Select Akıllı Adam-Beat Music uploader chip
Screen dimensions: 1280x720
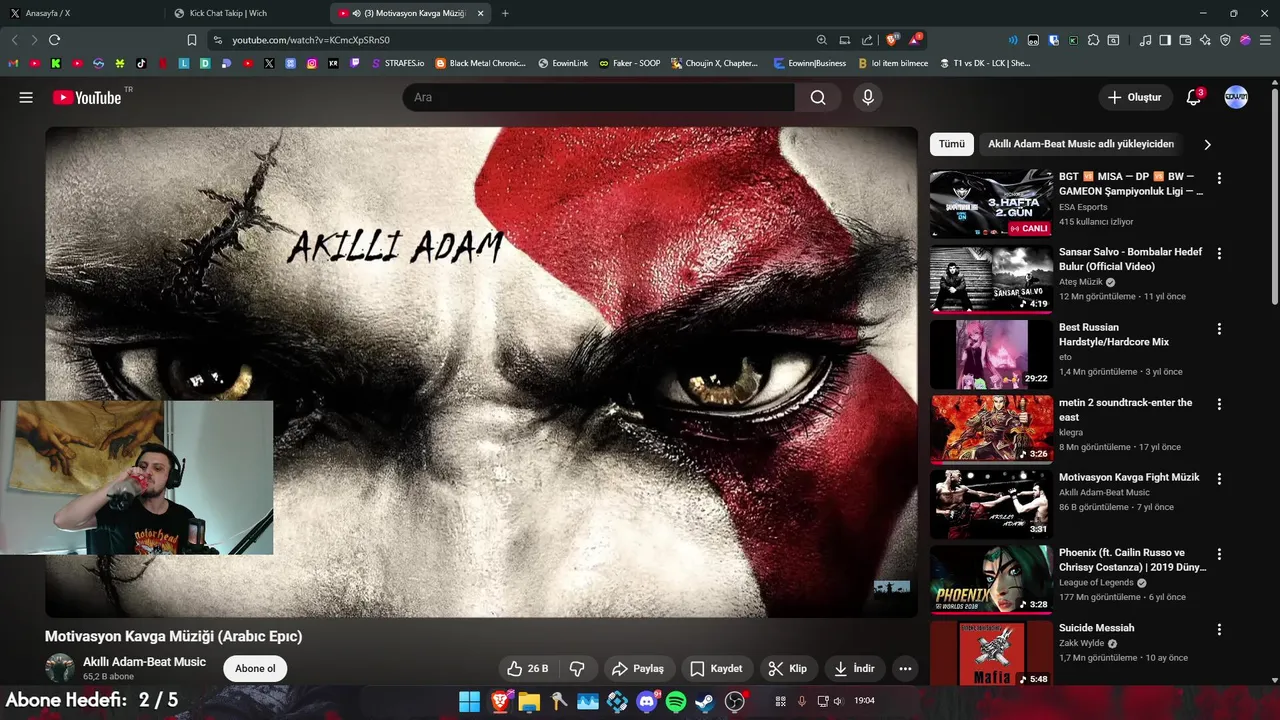[x=1081, y=144]
